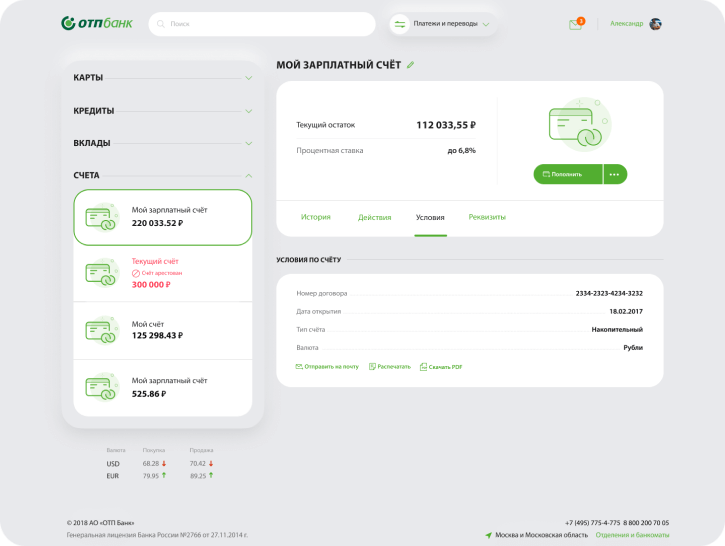Expand the Карты section

pyautogui.click(x=162, y=77)
